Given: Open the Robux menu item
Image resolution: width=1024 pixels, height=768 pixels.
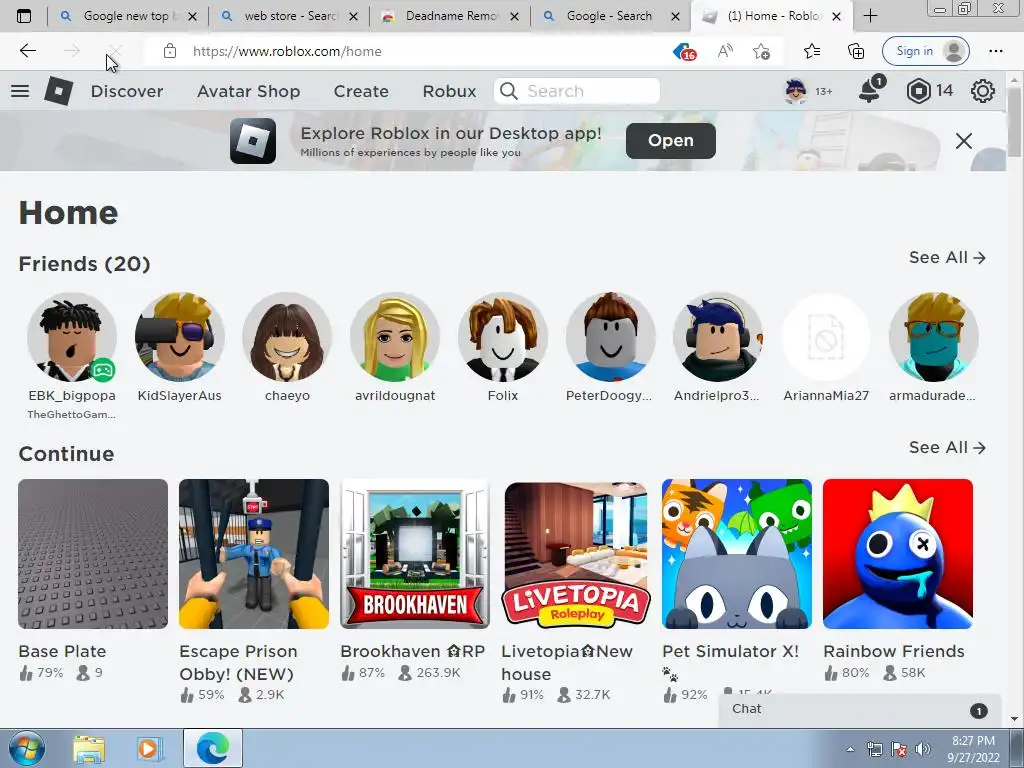Looking at the screenshot, I should 449,91.
